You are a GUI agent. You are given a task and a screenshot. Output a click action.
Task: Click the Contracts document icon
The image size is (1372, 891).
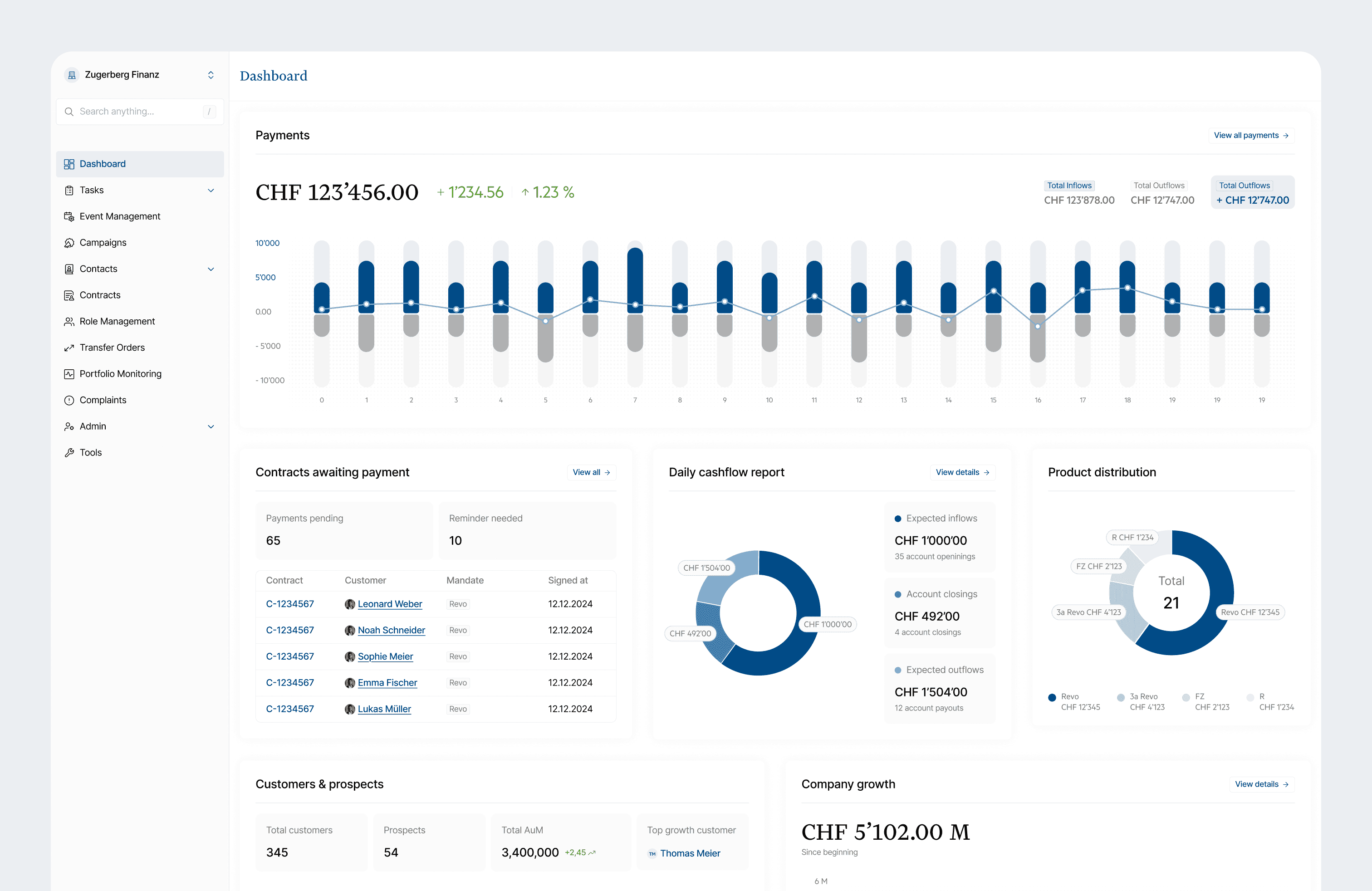click(69, 295)
